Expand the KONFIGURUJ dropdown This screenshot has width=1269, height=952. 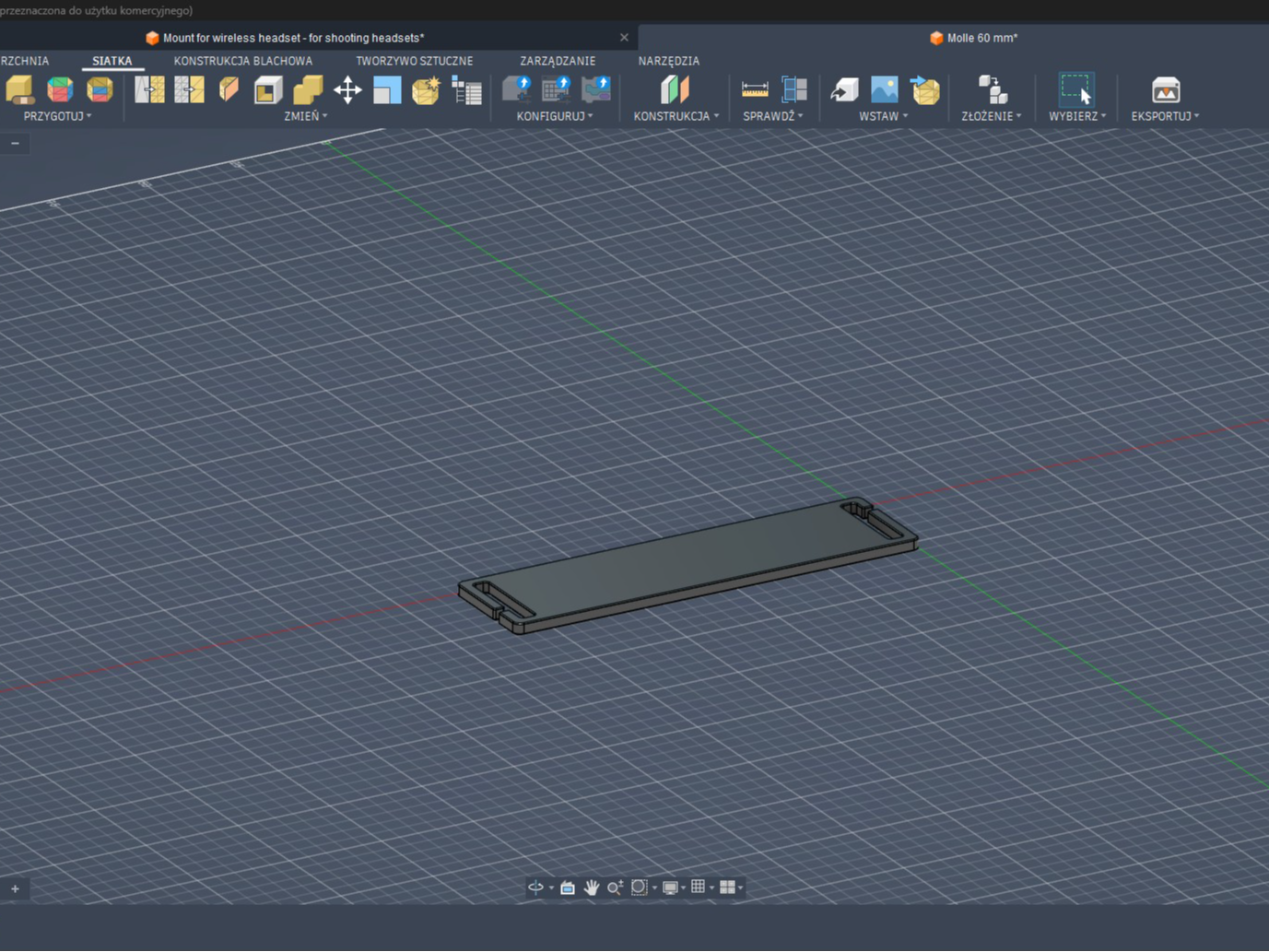click(x=555, y=116)
